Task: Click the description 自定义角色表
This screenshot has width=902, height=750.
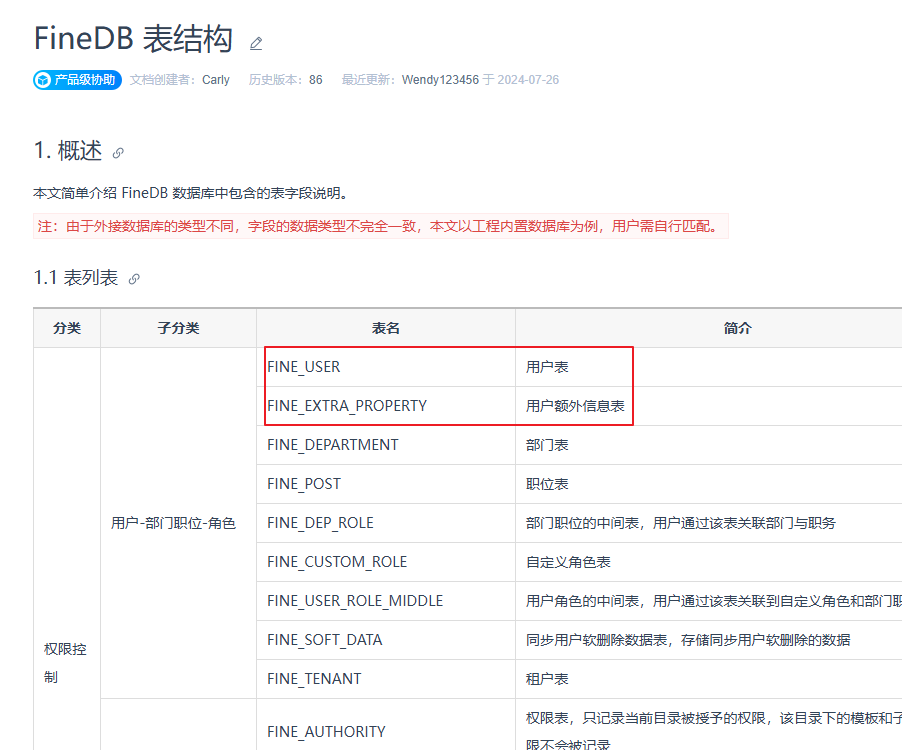Action: coord(568,562)
